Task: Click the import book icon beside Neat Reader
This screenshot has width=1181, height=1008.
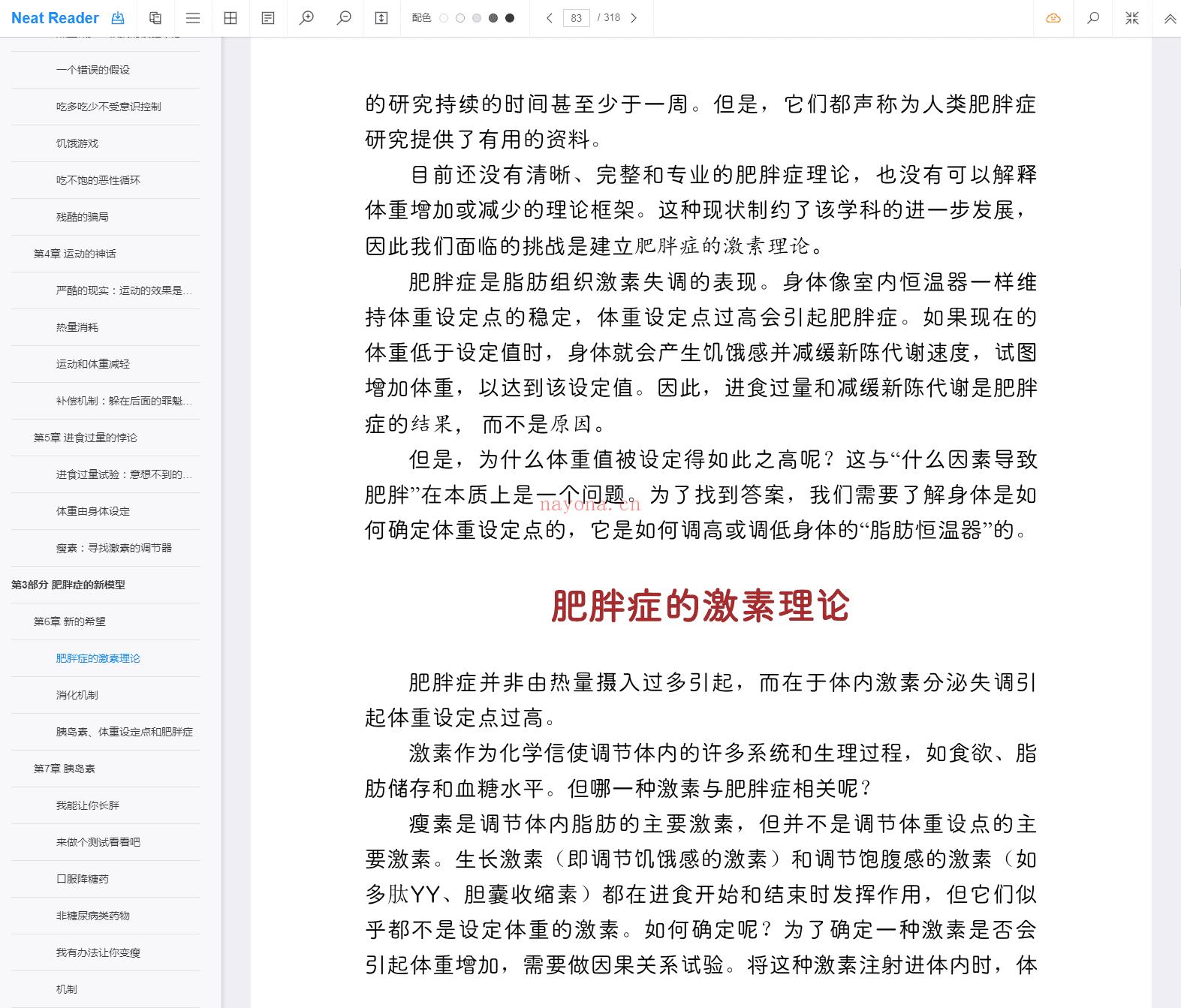Action: tap(118, 18)
